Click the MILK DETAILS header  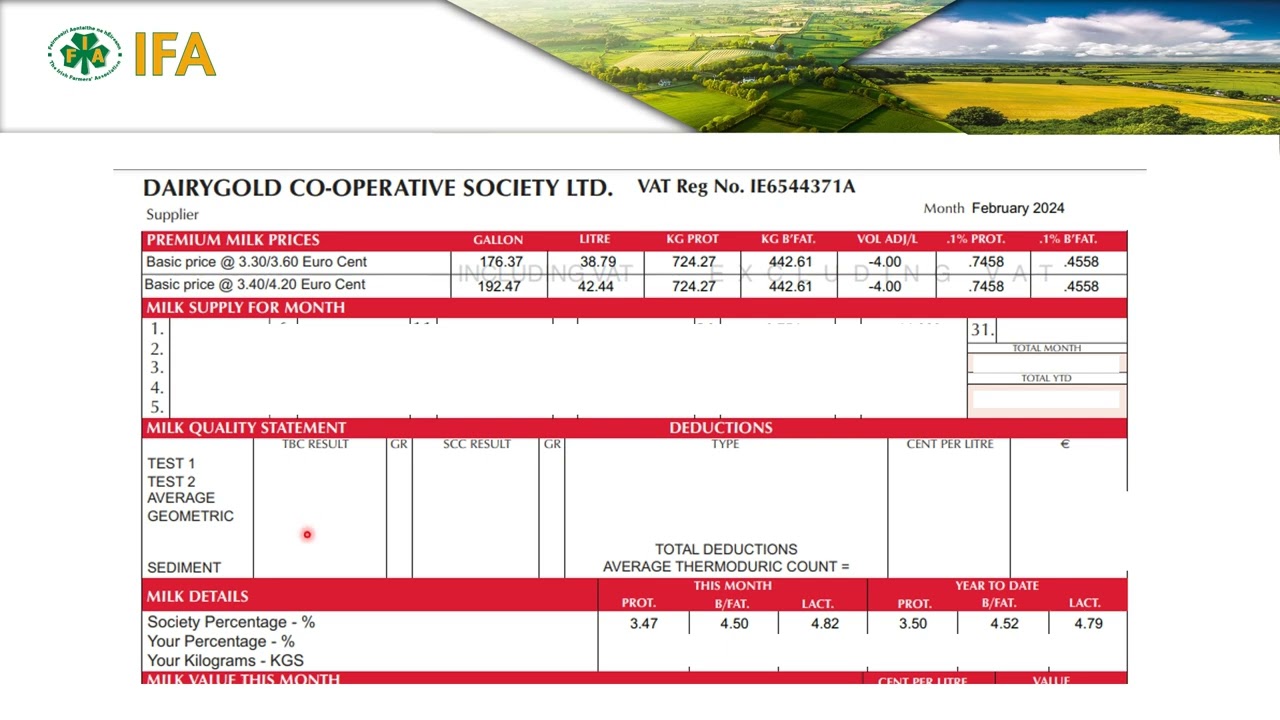197,596
